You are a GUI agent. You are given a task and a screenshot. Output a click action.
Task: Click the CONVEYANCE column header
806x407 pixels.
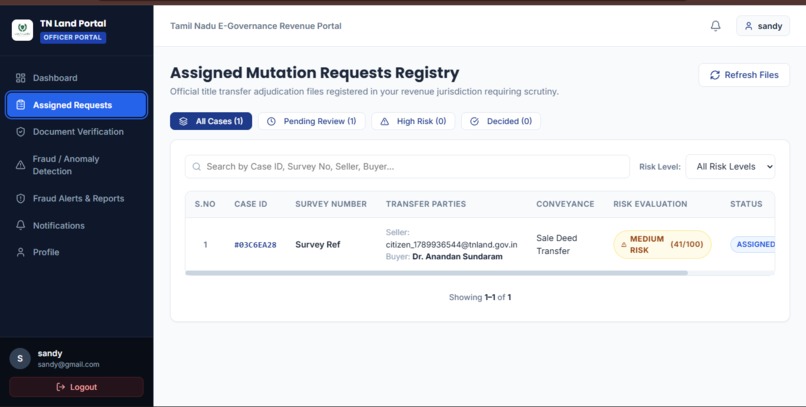tap(565, 204)
